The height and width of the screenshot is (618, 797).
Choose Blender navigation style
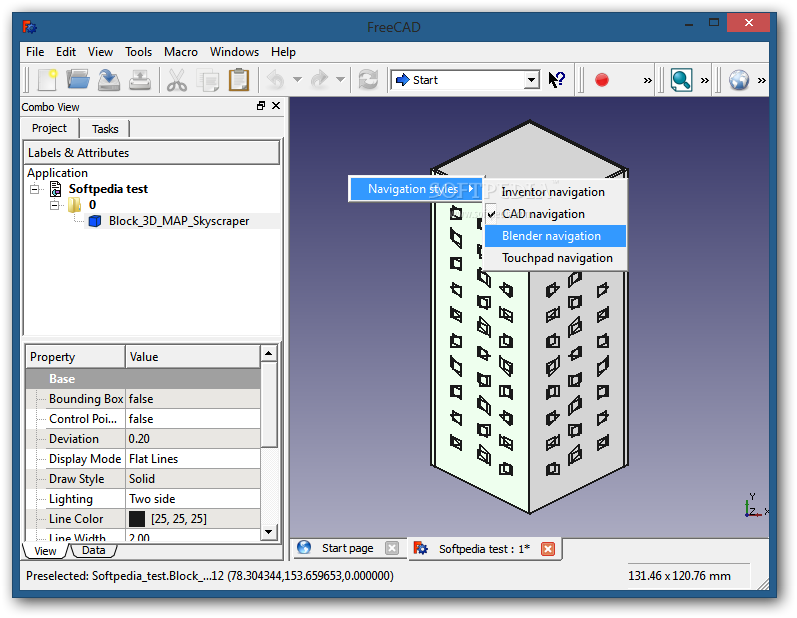pyautogui.click(x=556, y=236)
